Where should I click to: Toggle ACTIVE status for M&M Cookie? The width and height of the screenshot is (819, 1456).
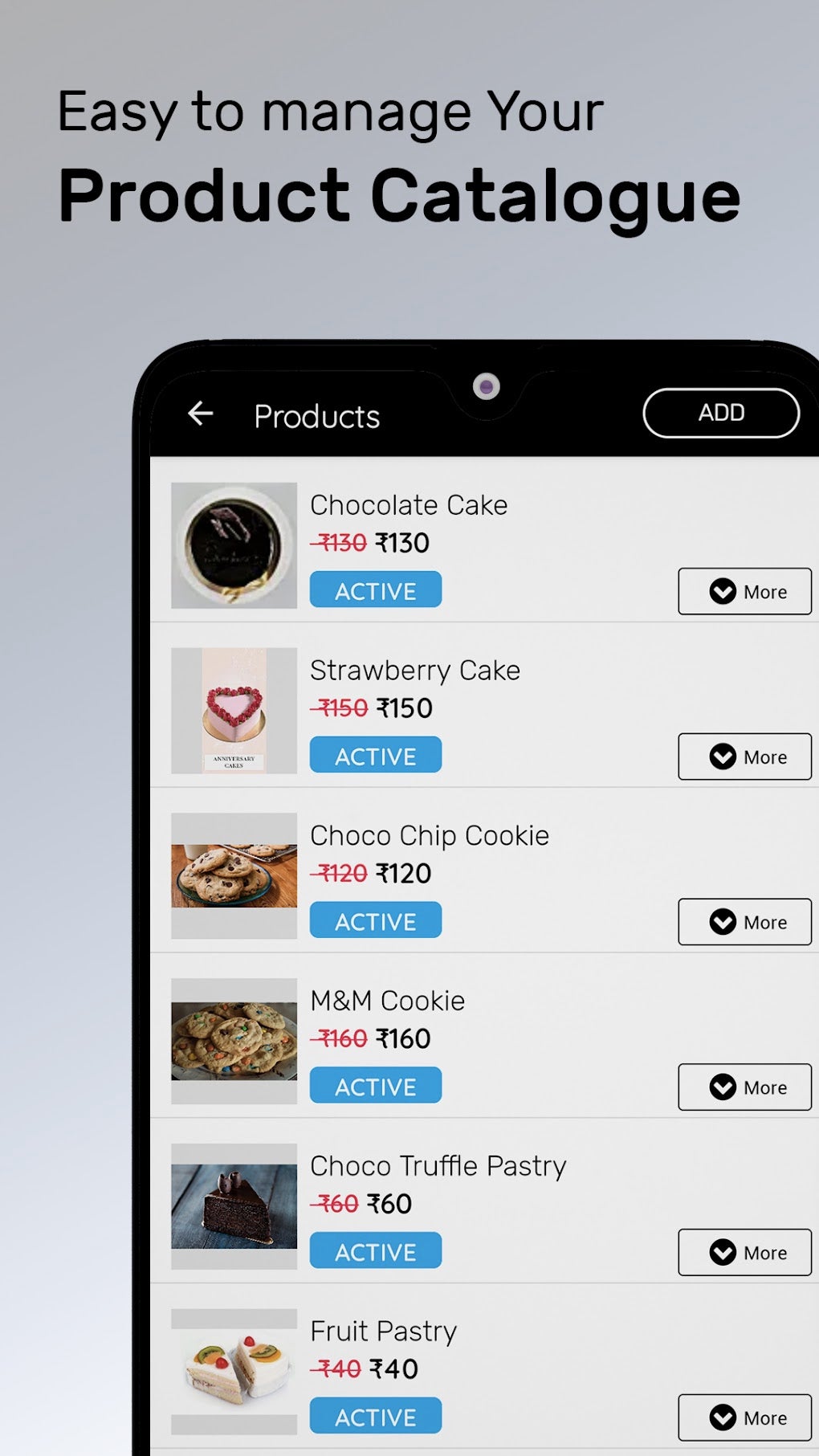click(375, 1086)
